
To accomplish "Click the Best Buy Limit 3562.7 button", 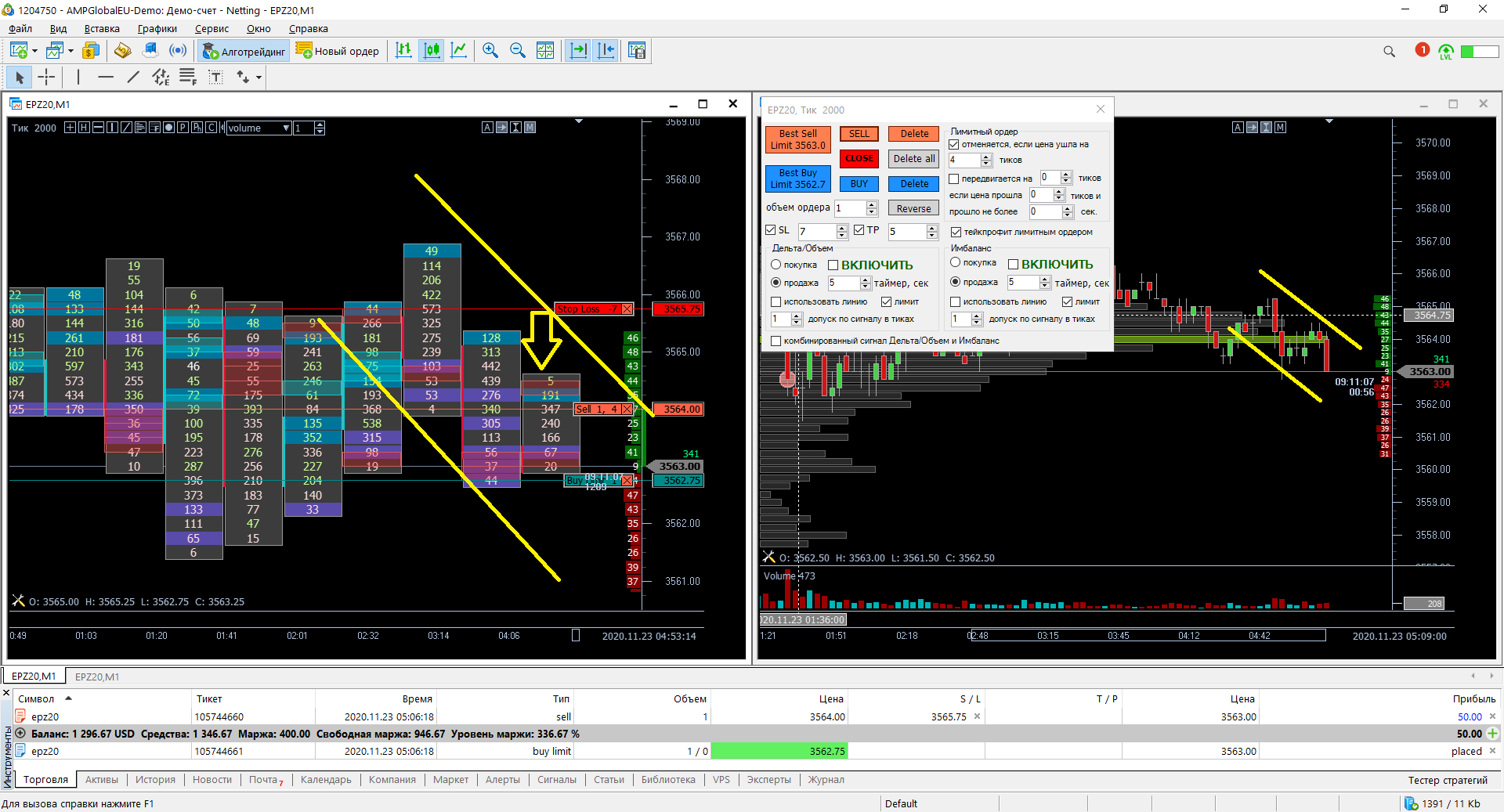I will [797, 179].
